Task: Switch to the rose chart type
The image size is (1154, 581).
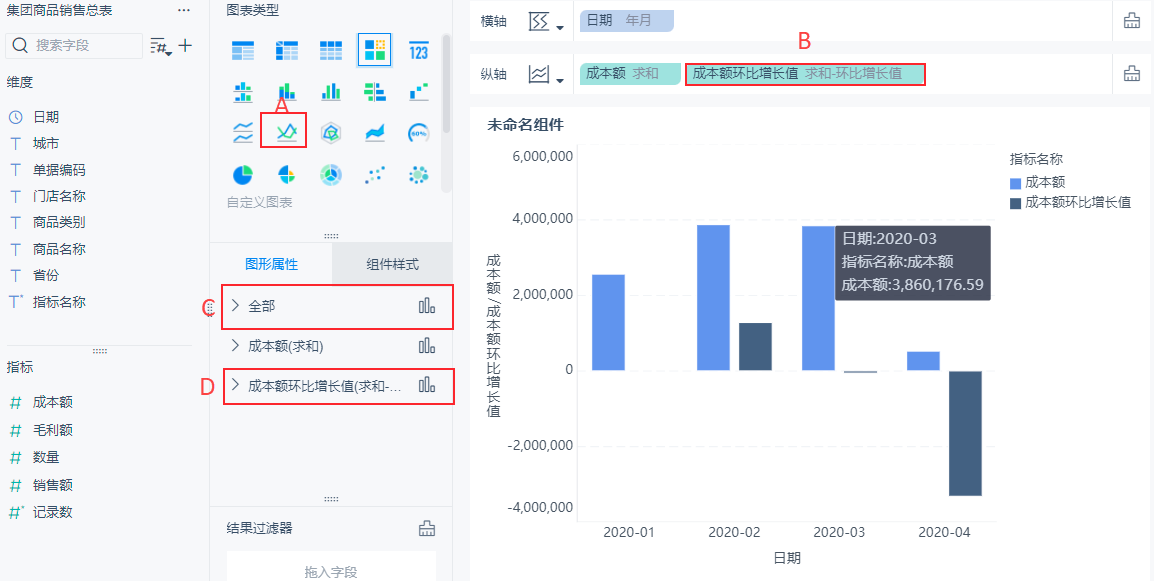Action: [x=286, y=175]
